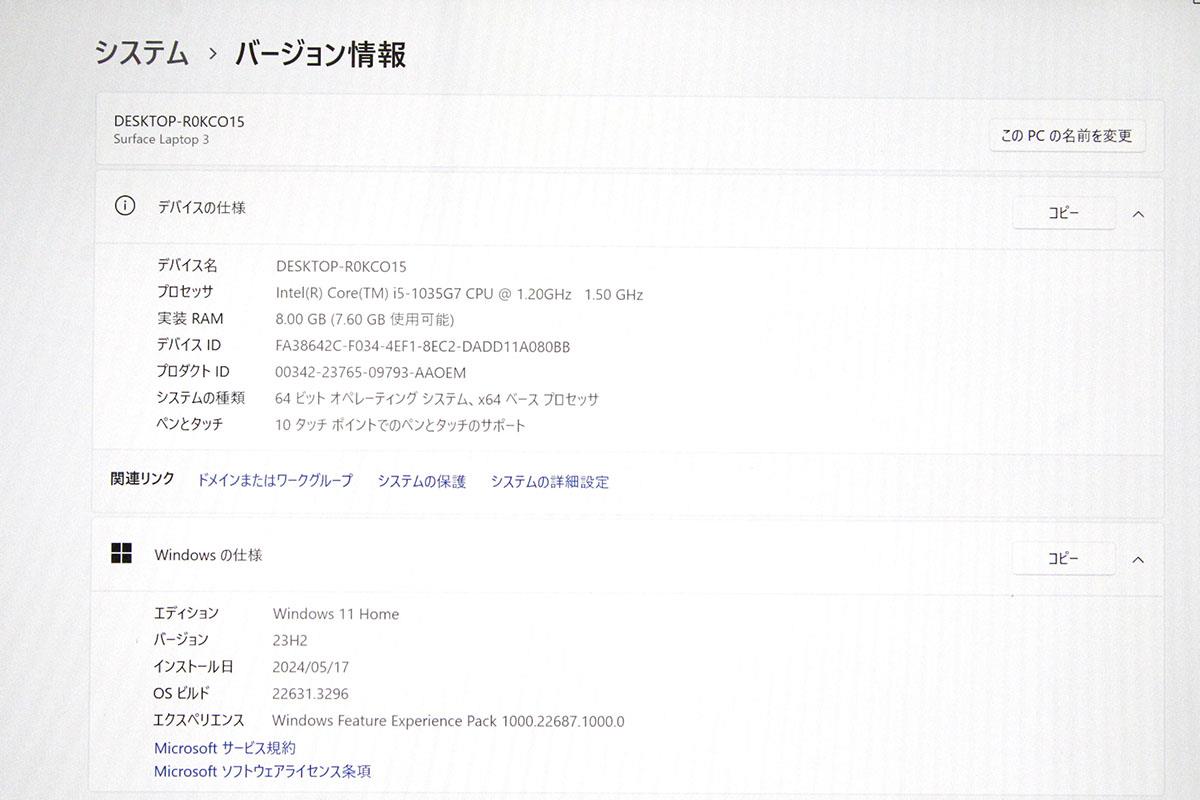Select the デバイス名 value DESKTOP-R0KCO15
The height and width of the screenshot is (800, 1200).
point(341,266)
